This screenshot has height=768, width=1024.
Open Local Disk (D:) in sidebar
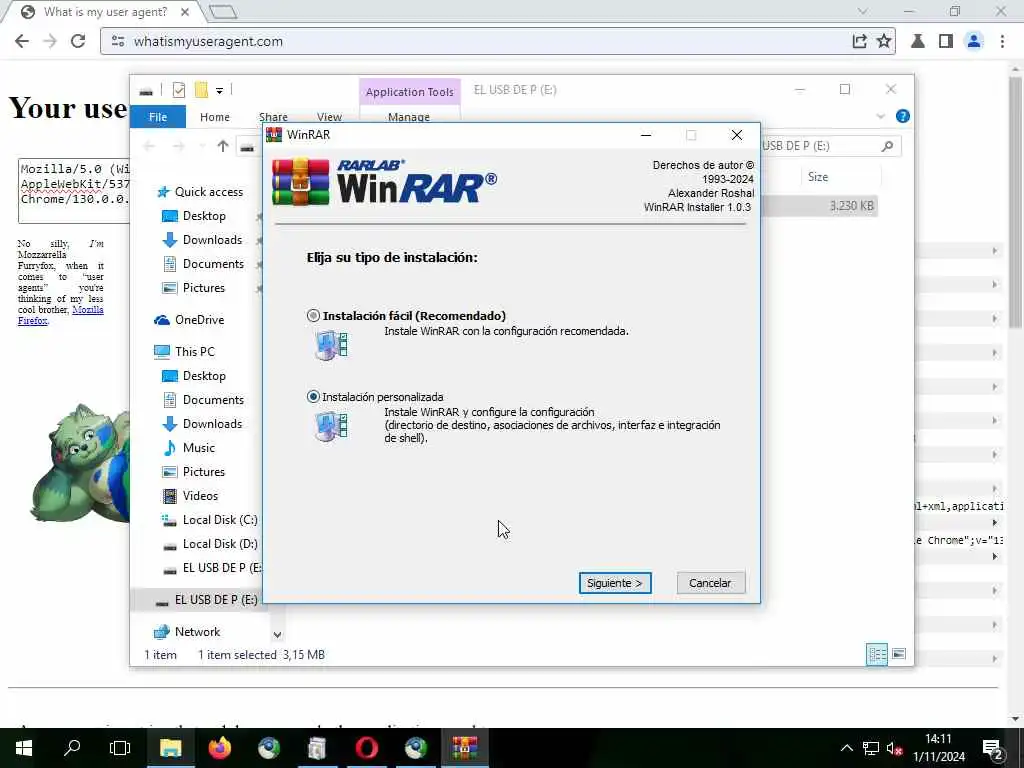220,544
